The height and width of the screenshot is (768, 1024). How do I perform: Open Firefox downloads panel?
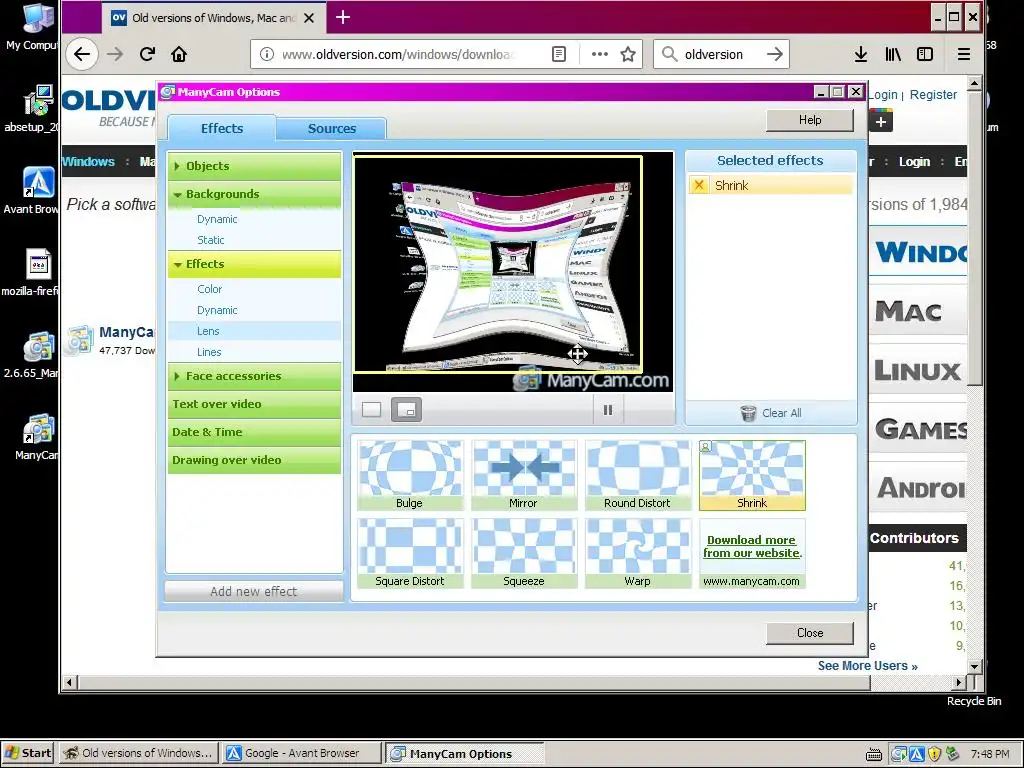click(x=861, y=54)
